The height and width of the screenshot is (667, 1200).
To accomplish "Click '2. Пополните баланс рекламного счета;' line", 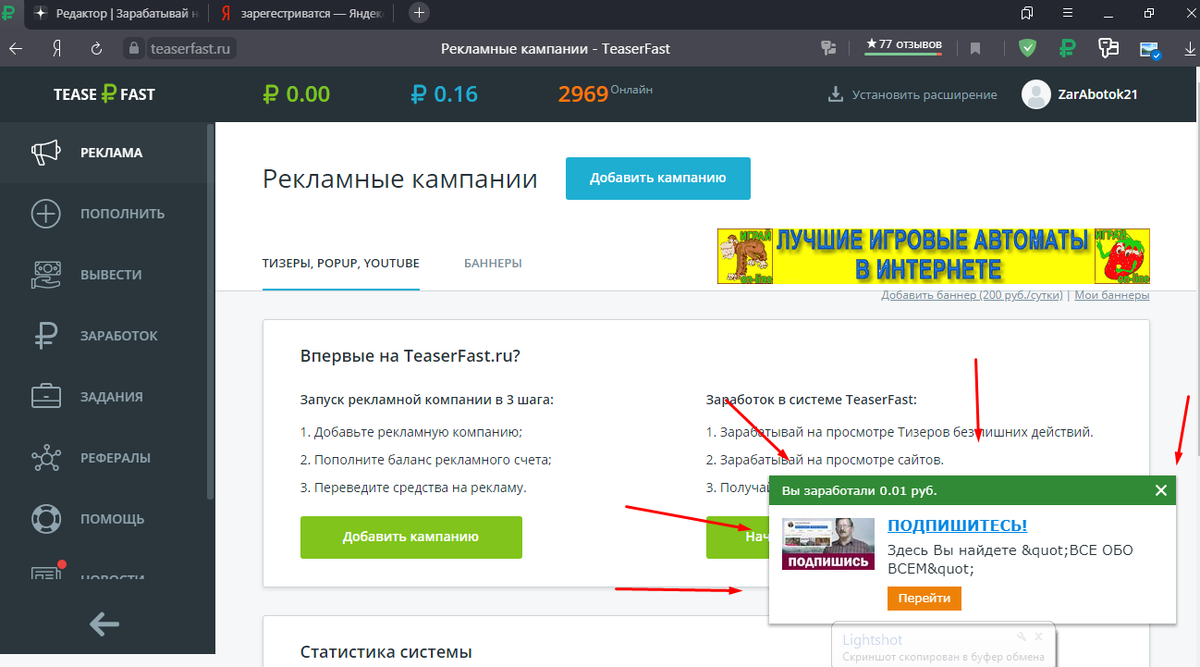I will (x=426, y=460).
